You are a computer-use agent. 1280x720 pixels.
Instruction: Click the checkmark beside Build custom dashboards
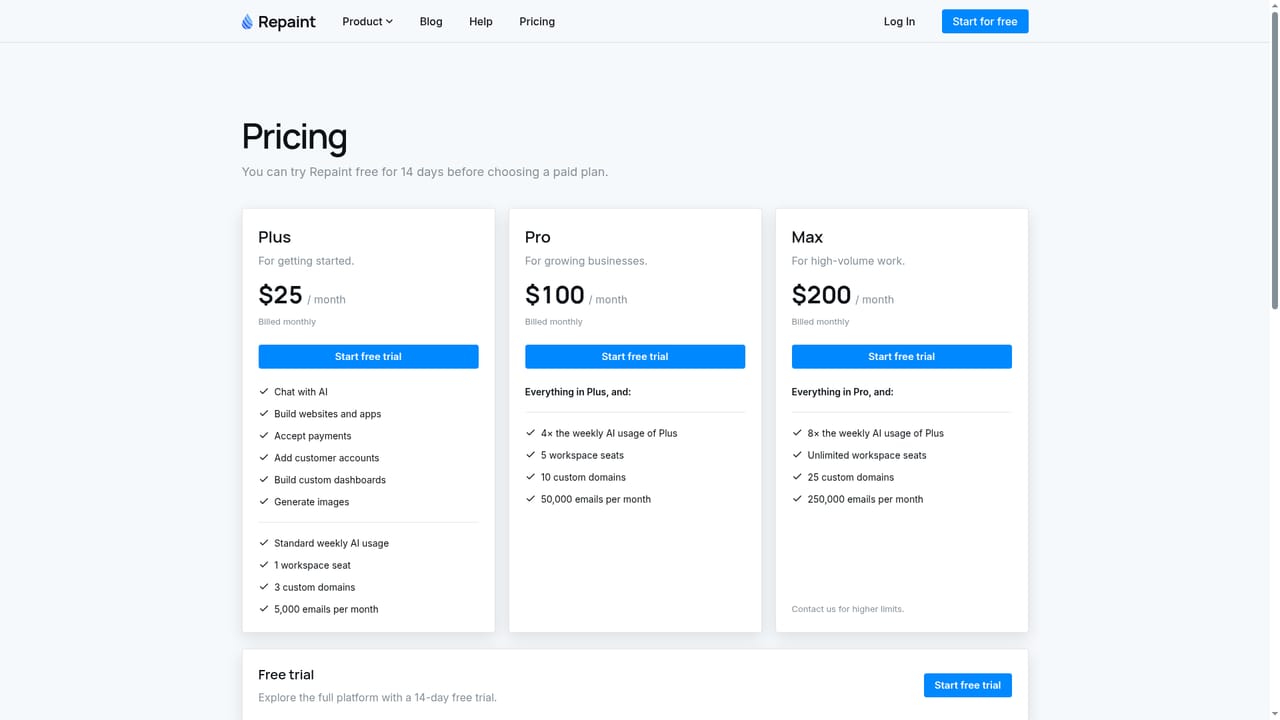click(264, 480)
